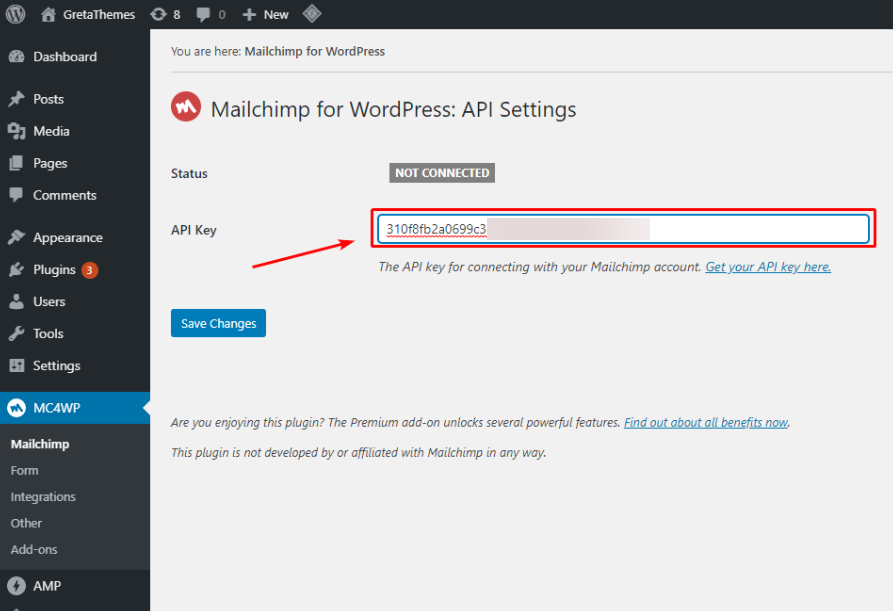Expand the Users menu

pos(48,301)
